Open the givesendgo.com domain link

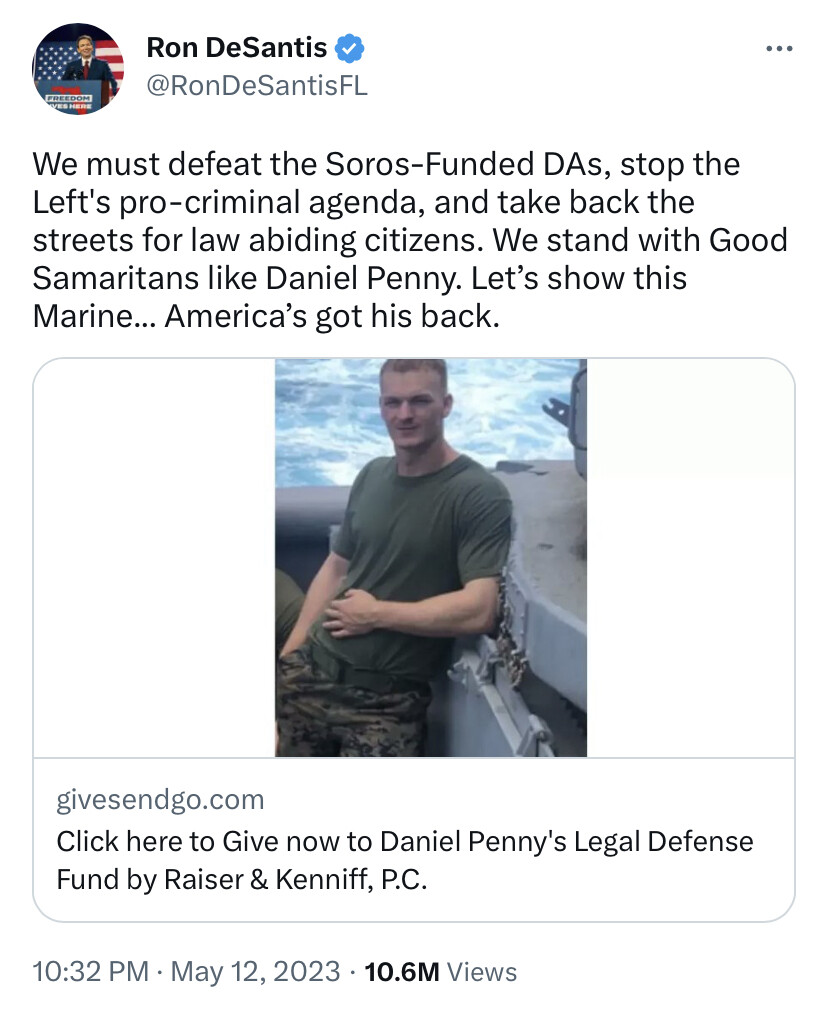(160, 799)
